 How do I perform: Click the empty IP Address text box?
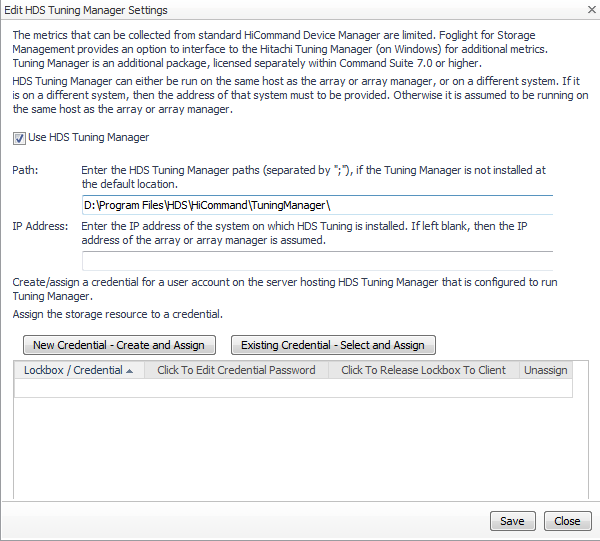click(x=317, y=261)
